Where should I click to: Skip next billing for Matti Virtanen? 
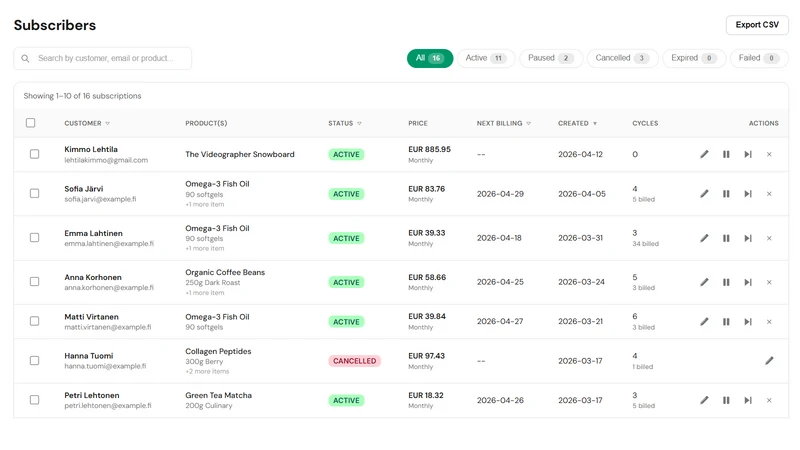click(748, 321)
